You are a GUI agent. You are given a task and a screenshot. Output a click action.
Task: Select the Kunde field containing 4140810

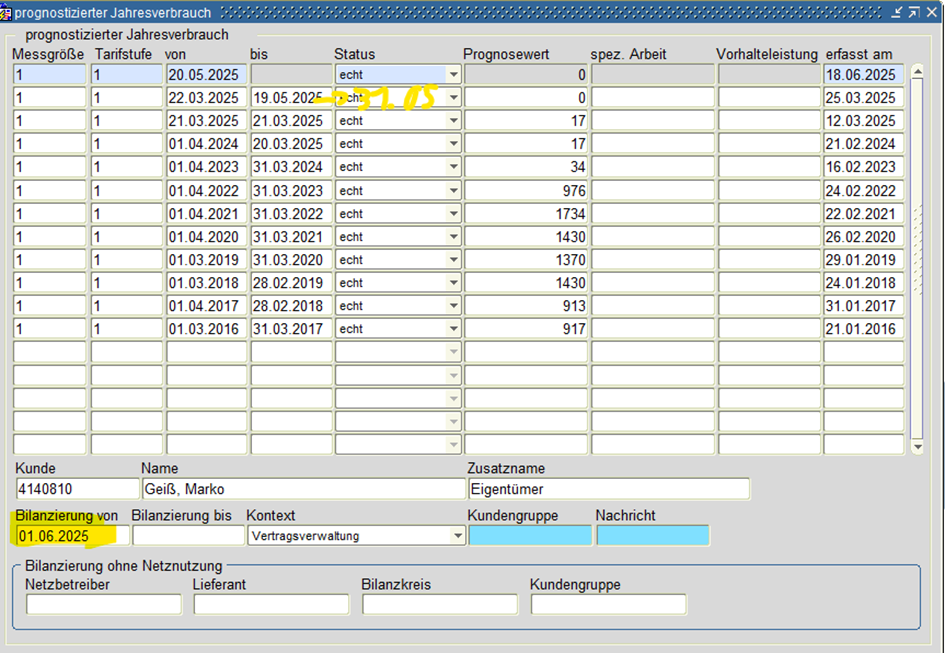click(77, 489)
